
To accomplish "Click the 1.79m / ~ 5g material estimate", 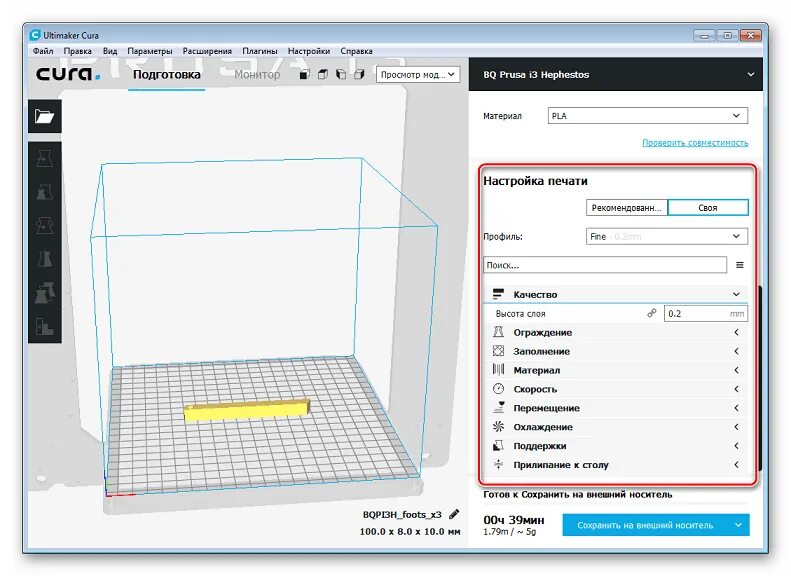I will coord(510,532).
